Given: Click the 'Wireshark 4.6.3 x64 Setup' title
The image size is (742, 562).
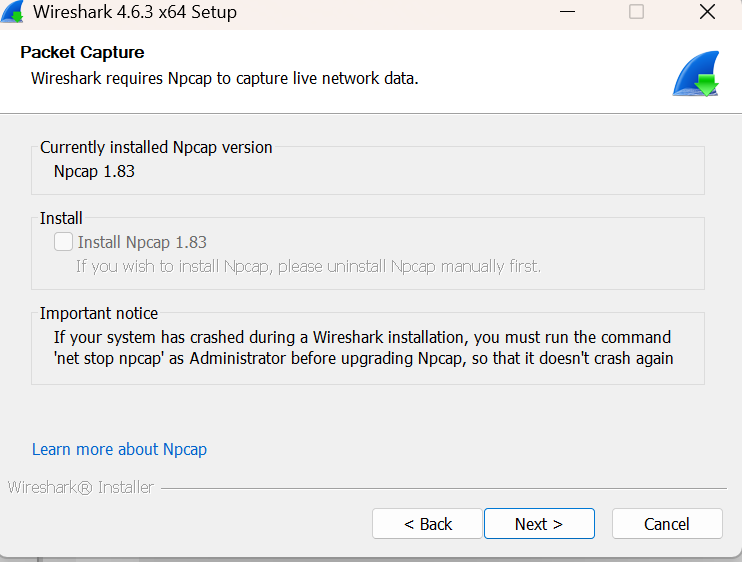Looking at the screenshot, I should tap(135, 12).
